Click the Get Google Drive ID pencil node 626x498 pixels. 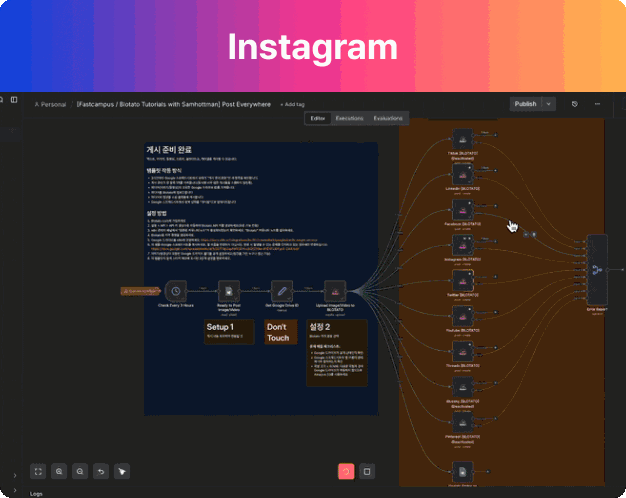tap(282, 291)
